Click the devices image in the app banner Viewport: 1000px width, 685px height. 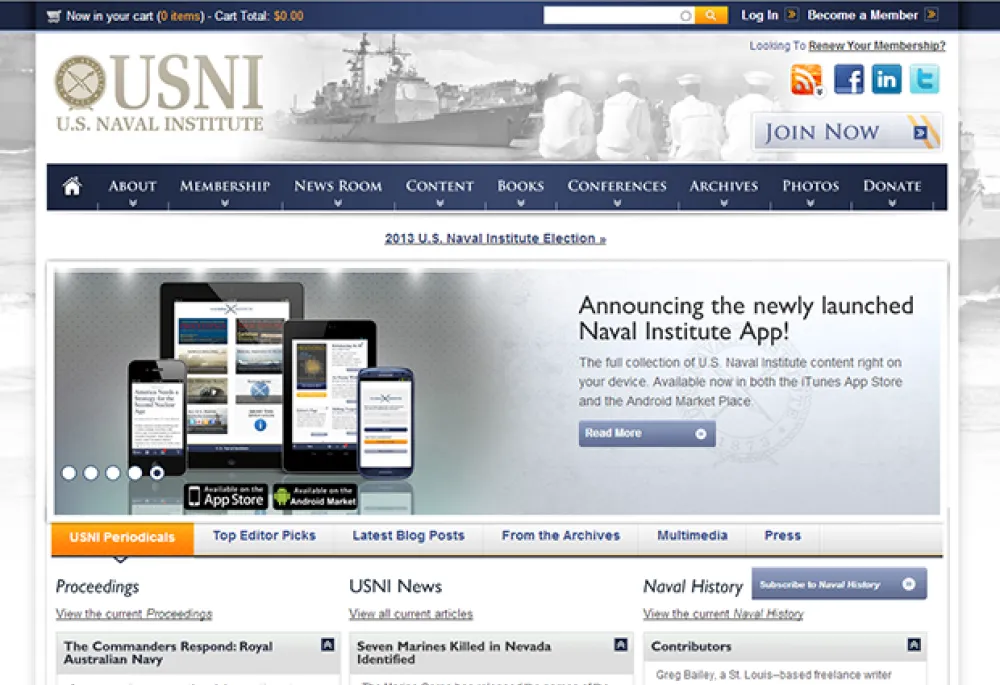pos(271,383)
